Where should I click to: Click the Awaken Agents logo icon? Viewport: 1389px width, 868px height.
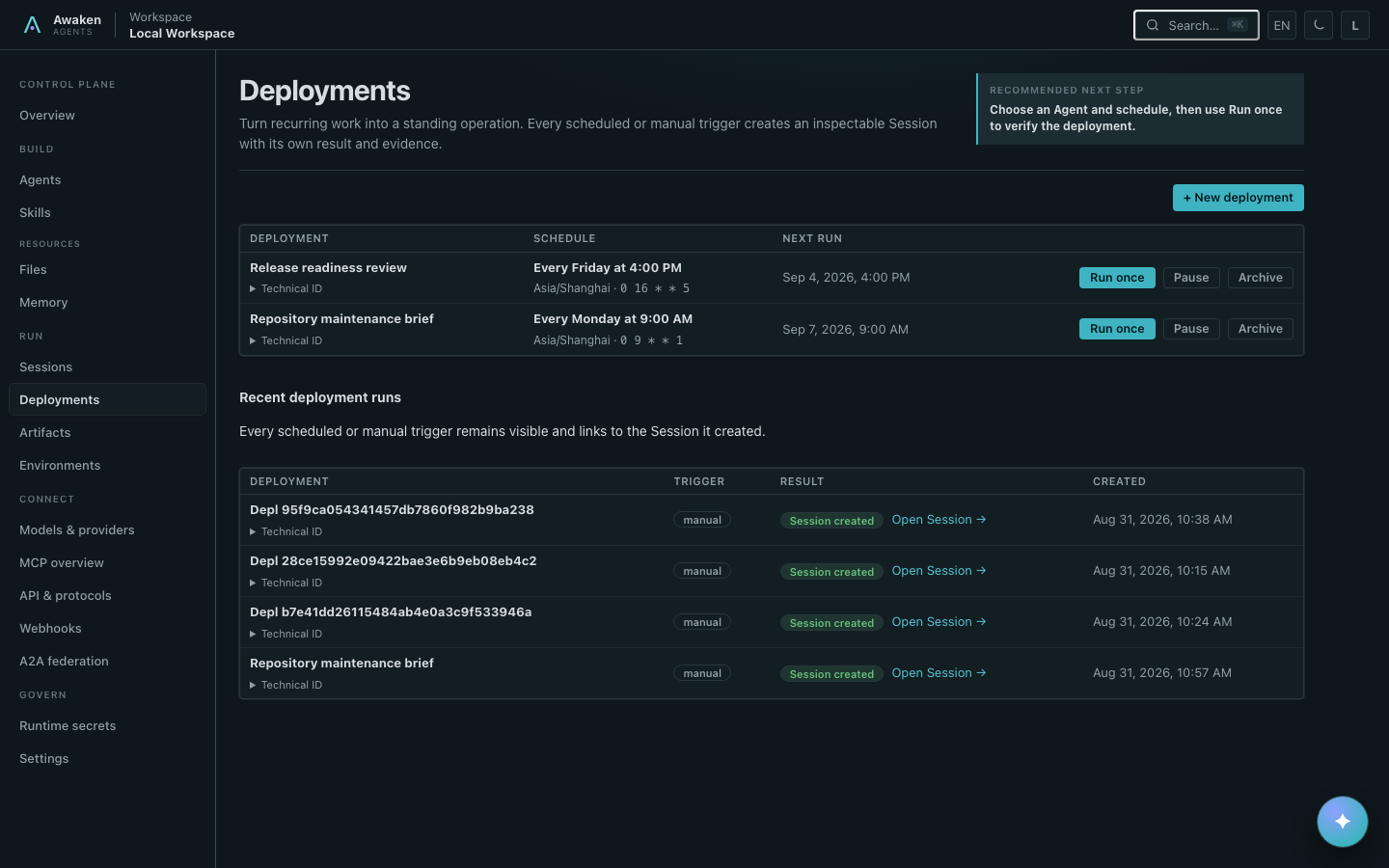coord(32,25)
